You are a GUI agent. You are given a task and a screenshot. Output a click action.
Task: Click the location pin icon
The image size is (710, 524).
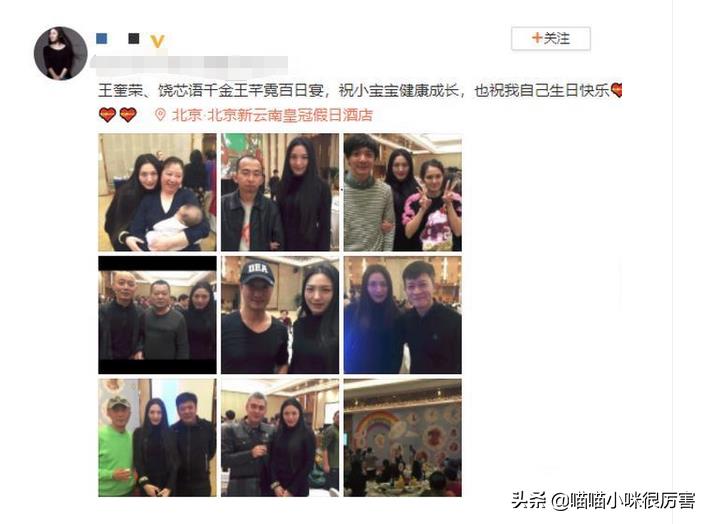click(x=160, y=115)
